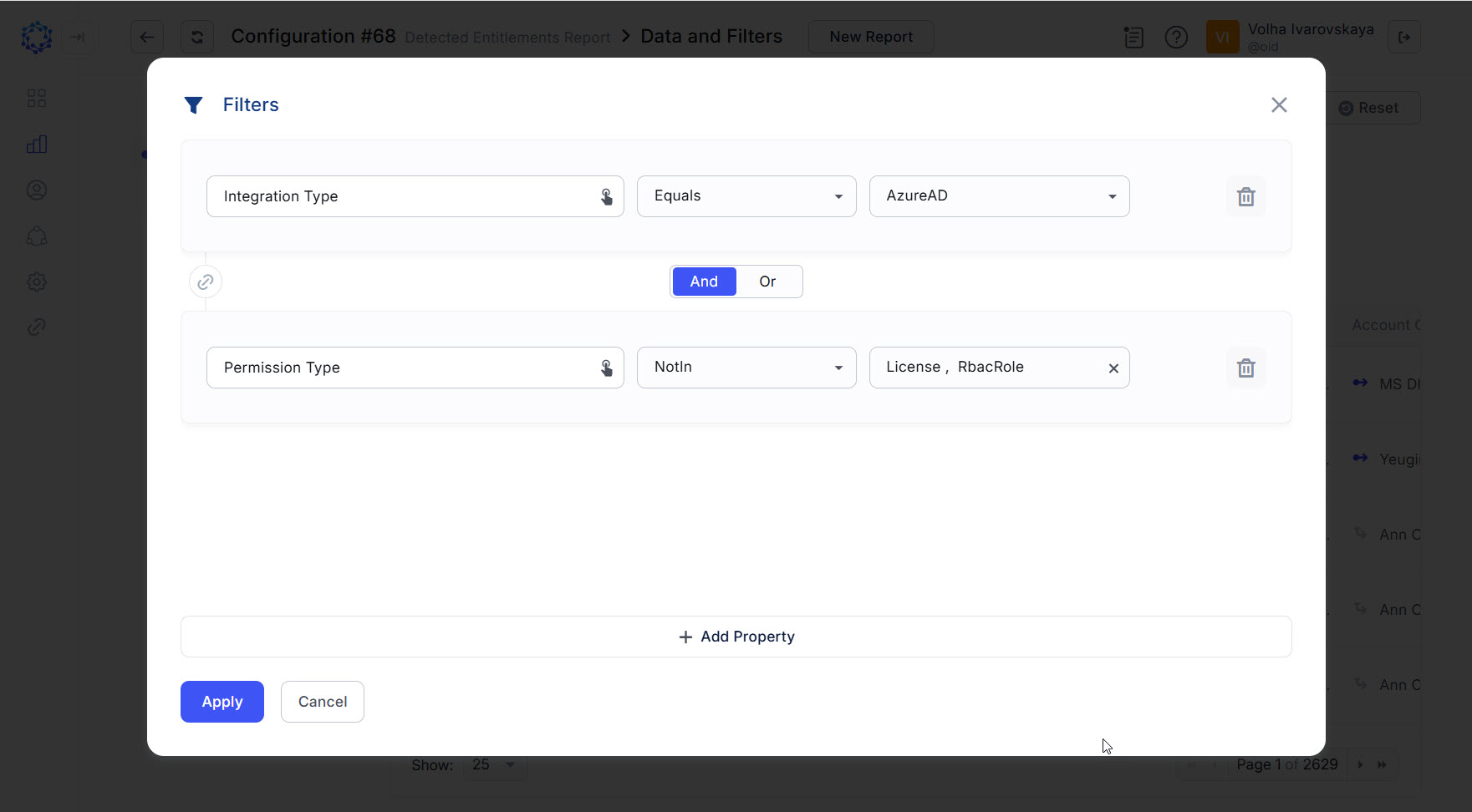Add a new filter property
The width and height of the screenshot is (1472, 812).
click(736, 636)
